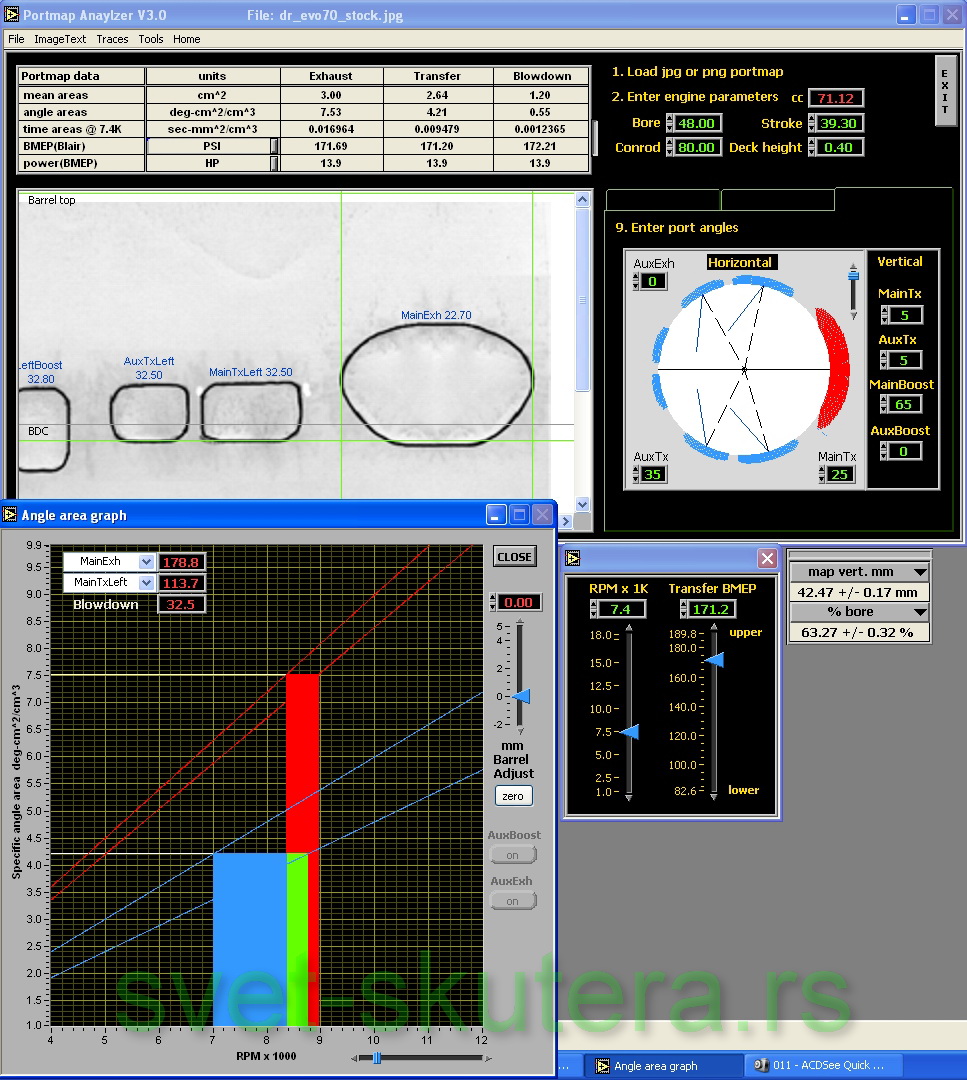
Task: Open the ImageText menu
Action: tap(60, 39)
